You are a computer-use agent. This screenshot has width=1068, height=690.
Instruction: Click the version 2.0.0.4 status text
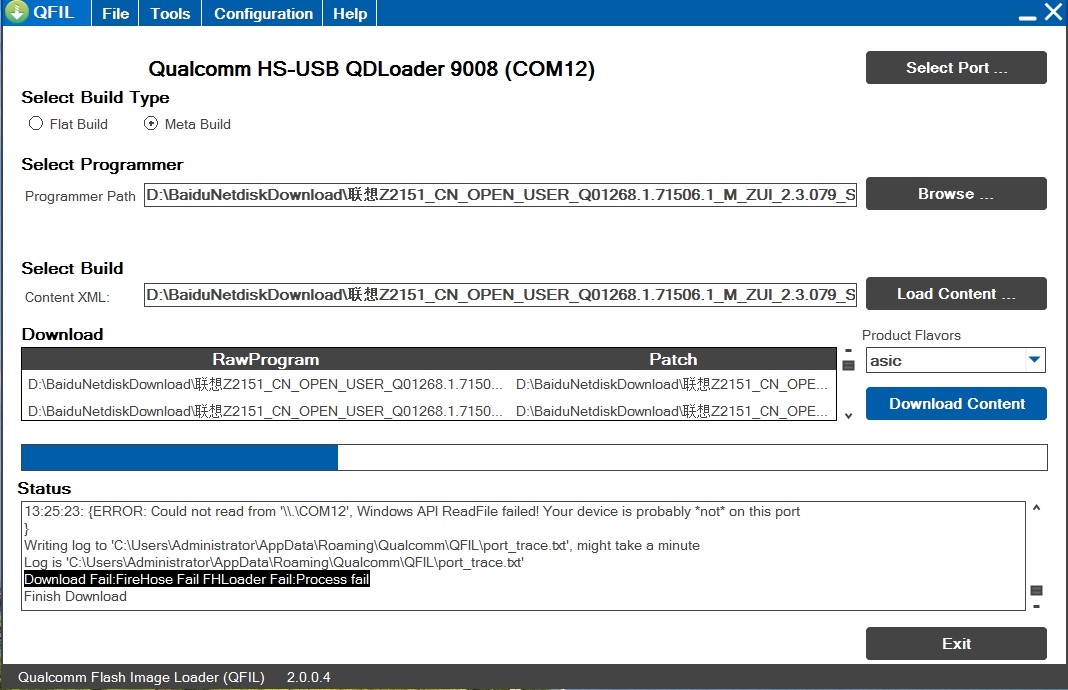309,677
